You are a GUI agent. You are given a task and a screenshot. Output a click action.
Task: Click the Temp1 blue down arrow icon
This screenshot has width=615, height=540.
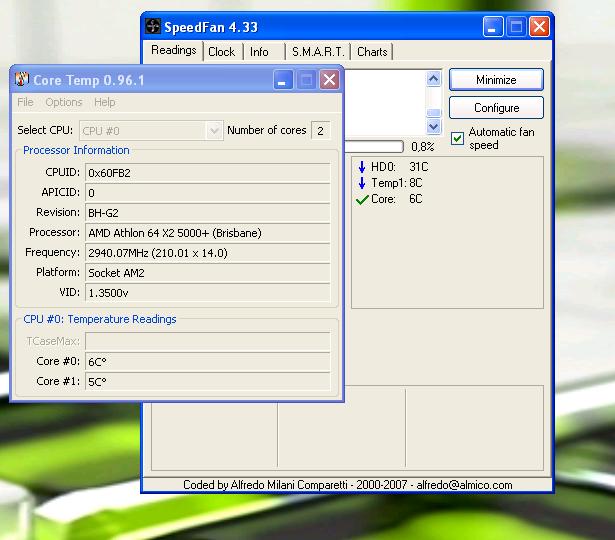pyautogui.click(x=362, y=183)
